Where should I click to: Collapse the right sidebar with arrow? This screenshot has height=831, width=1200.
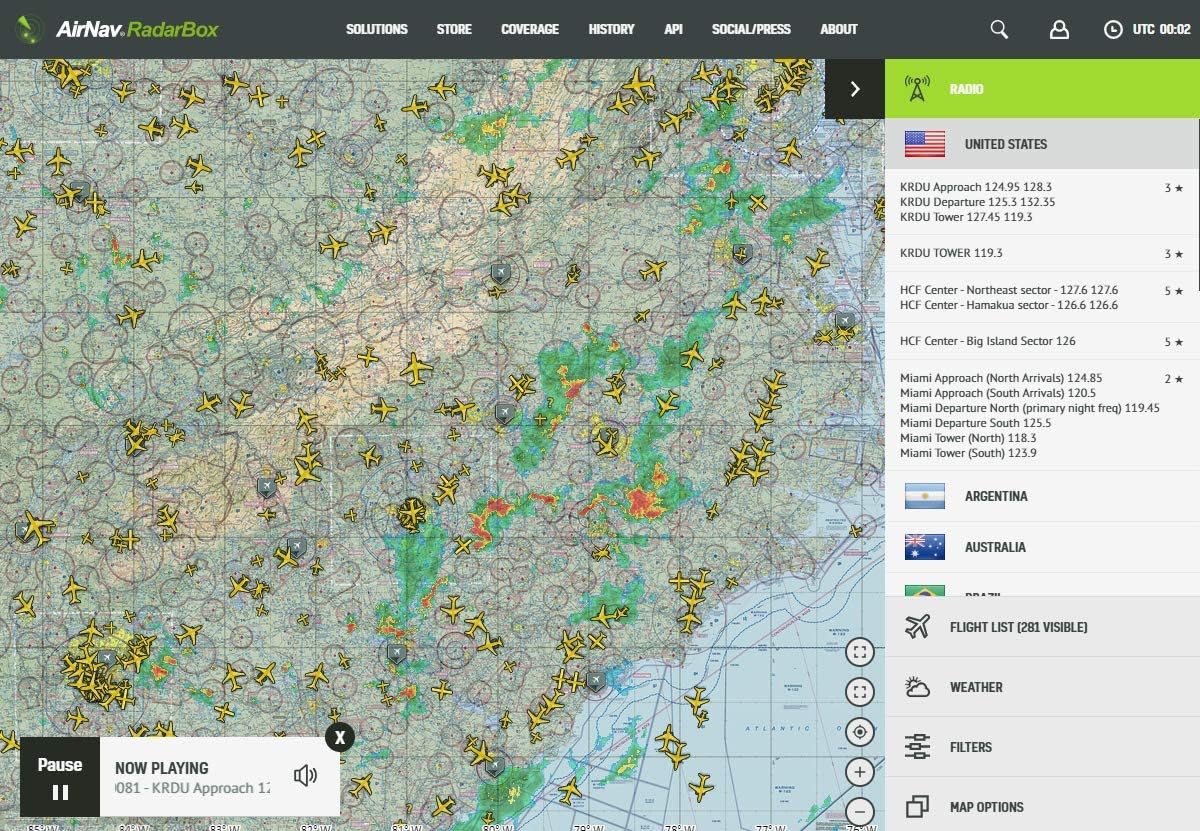coord(855,89)
